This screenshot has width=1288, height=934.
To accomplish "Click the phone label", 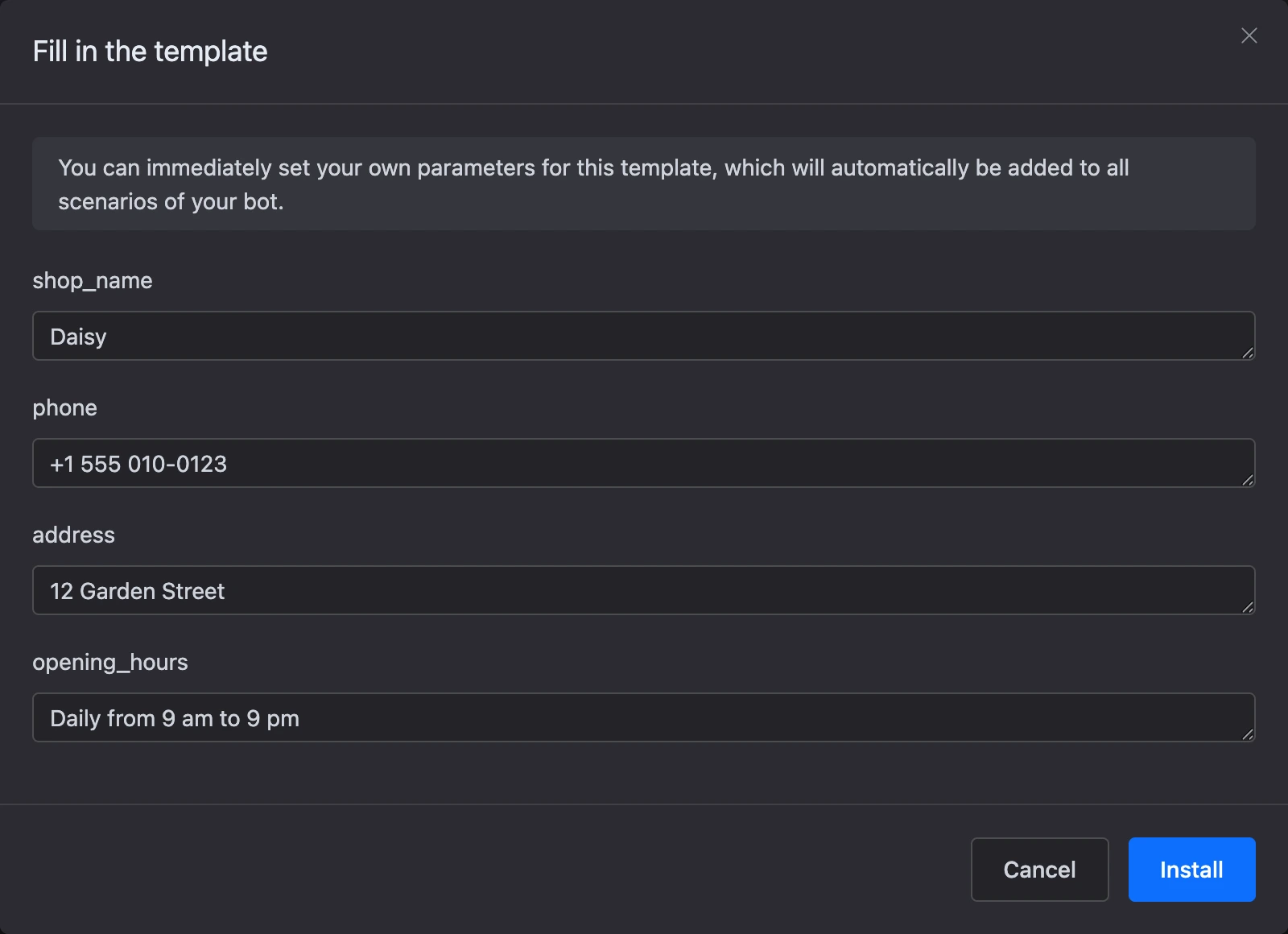I will click(64, 408).
